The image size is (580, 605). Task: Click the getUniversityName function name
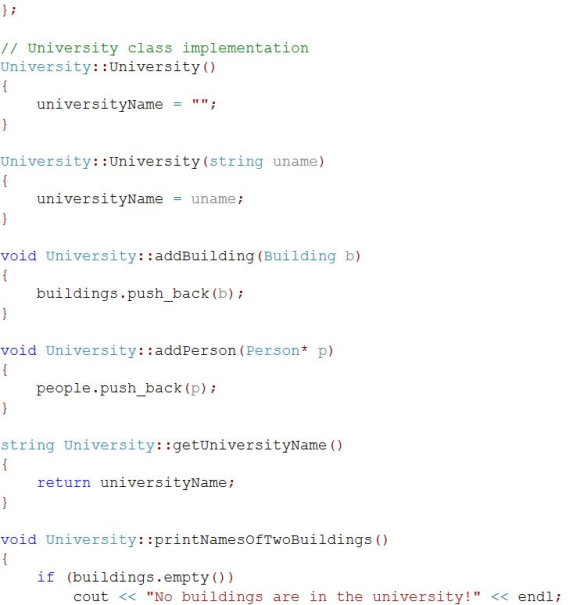pos(249,445)
